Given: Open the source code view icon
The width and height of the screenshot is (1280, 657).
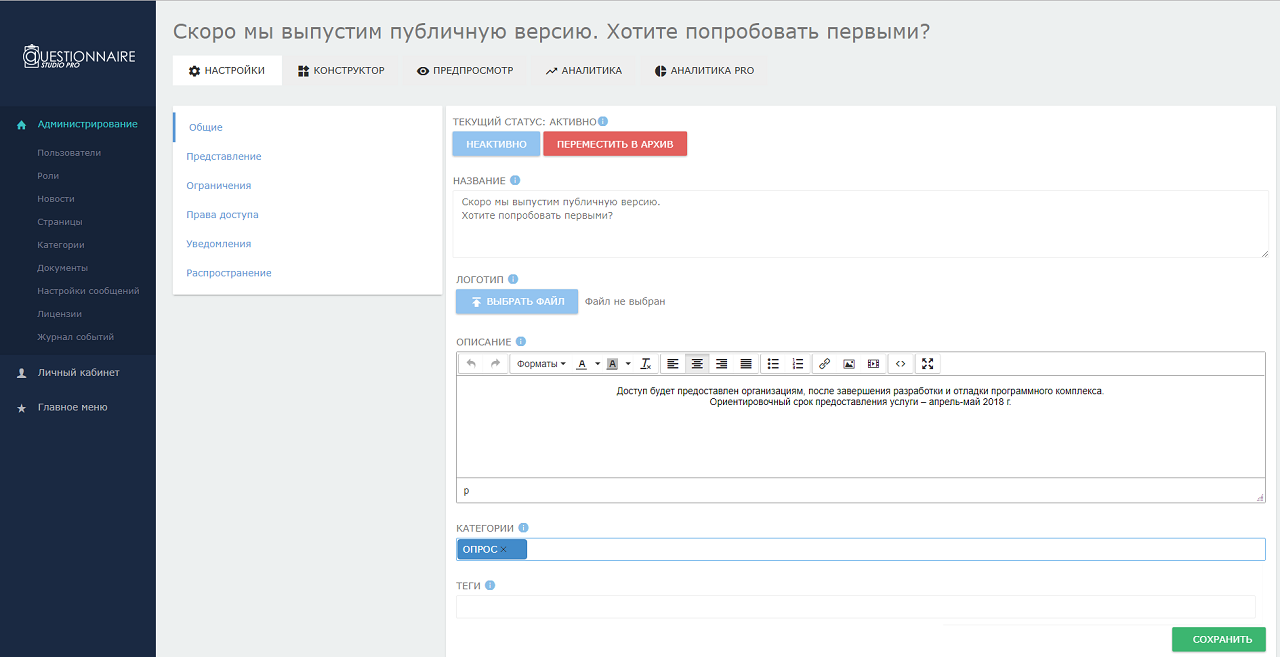Looking at the screenshot, I should tap(898, 363).
